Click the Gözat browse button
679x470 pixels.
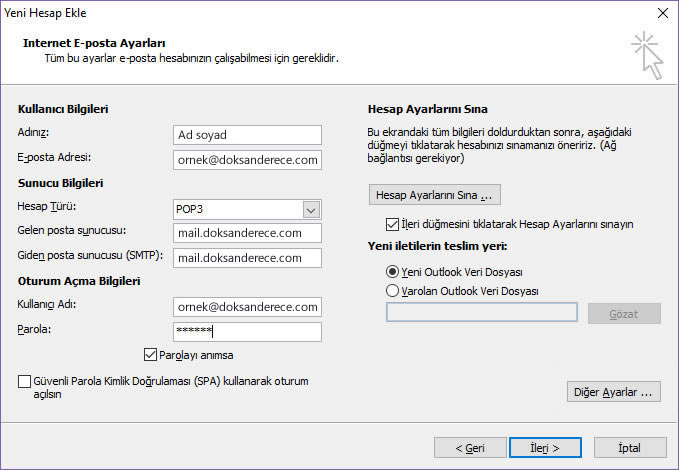(624, 314)
